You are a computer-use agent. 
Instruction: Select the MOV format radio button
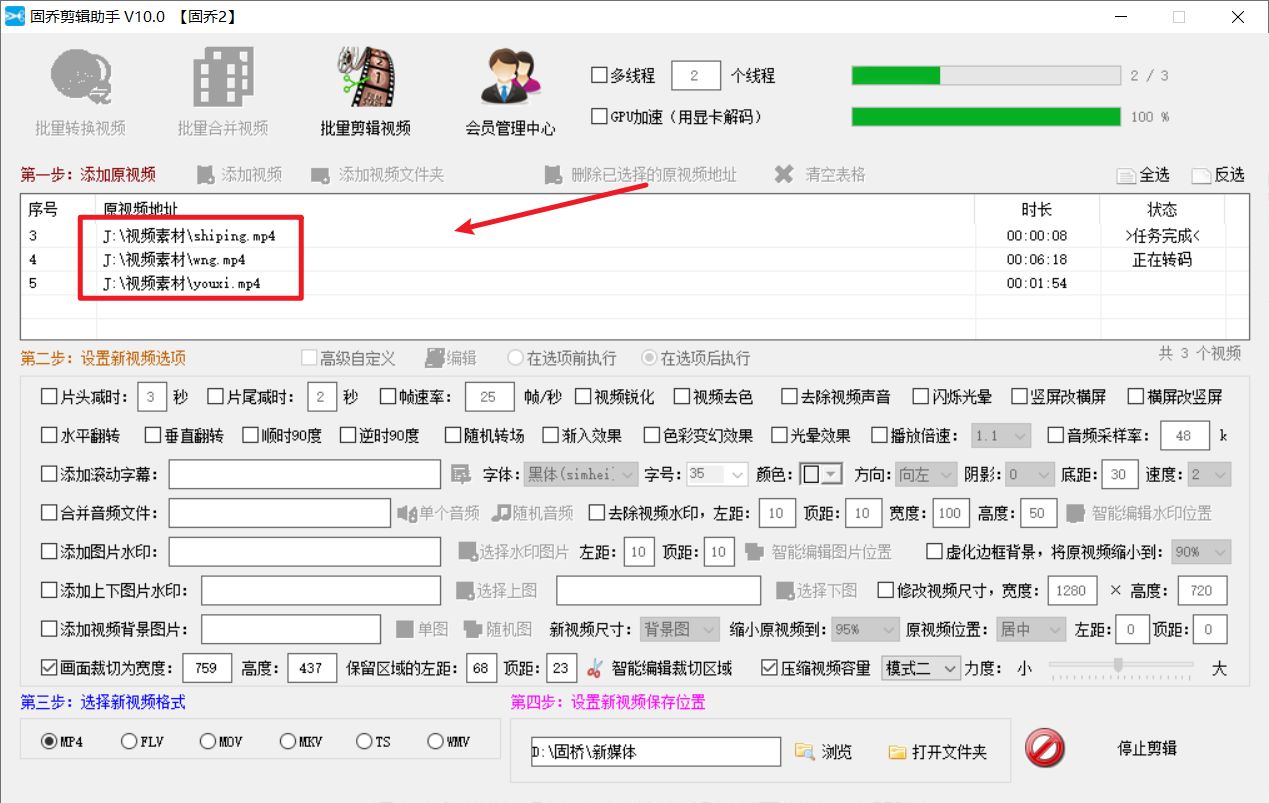click(208, 742)
